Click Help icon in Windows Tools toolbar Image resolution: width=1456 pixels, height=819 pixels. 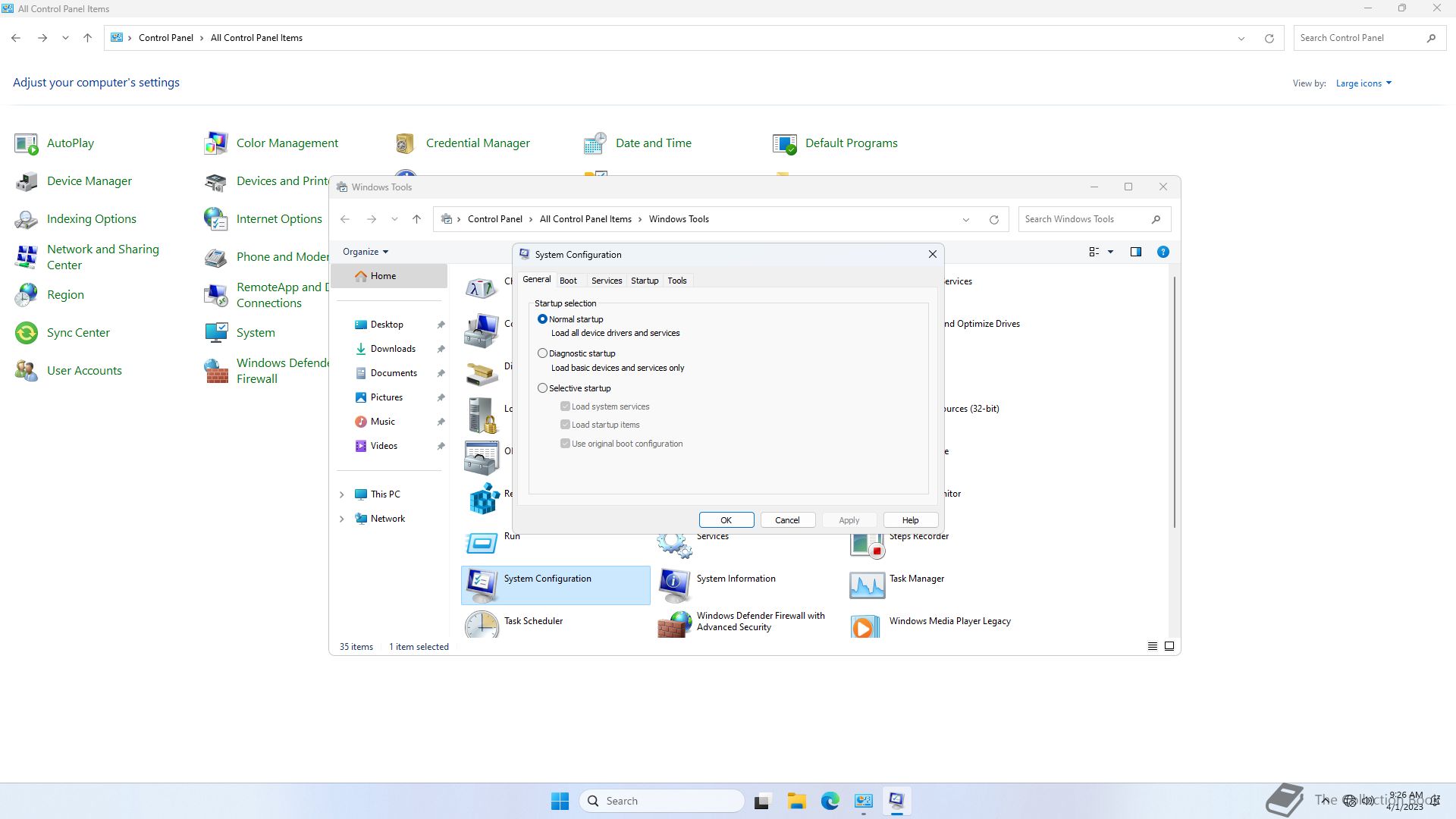coord(1163,252)
